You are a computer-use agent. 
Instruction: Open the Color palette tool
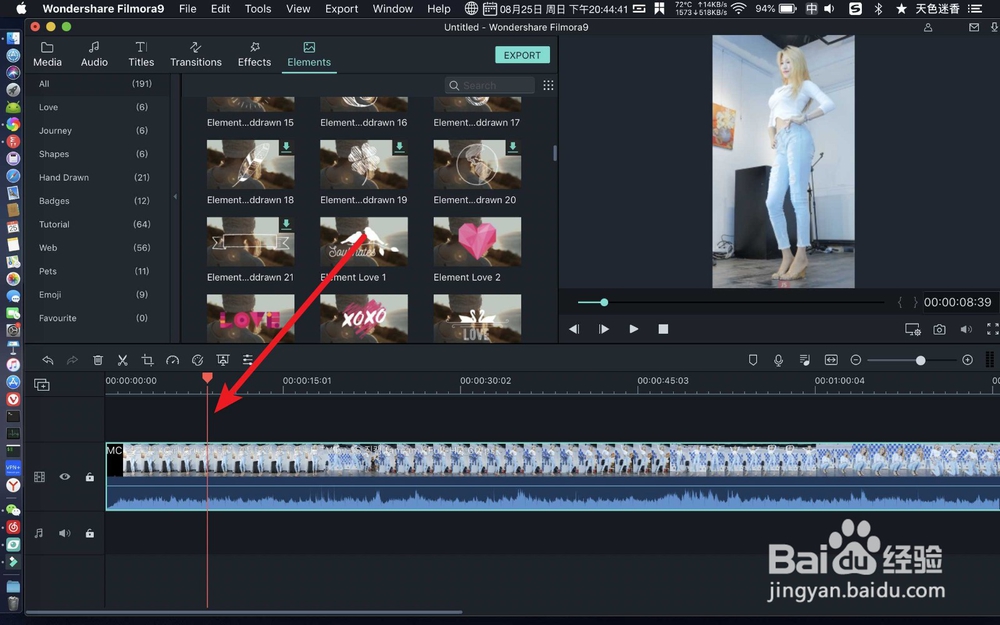click(x=198, y=360)
